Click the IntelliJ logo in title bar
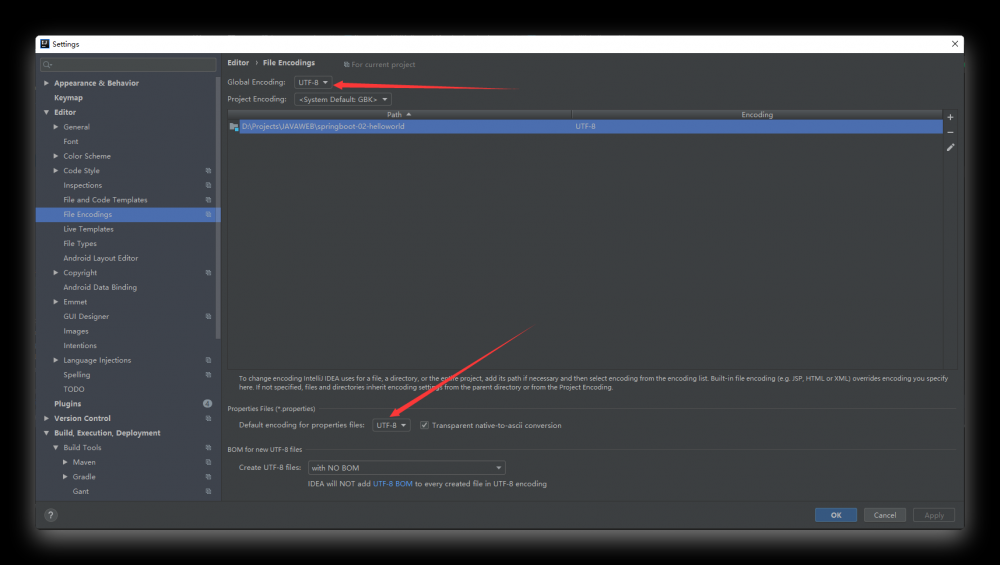Viewport: 1000px width, 565px height. pos(45,44)
